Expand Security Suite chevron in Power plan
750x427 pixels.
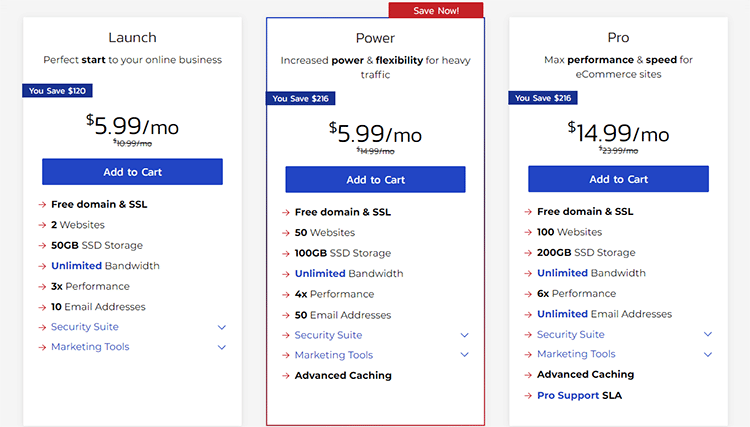(465, 335)
